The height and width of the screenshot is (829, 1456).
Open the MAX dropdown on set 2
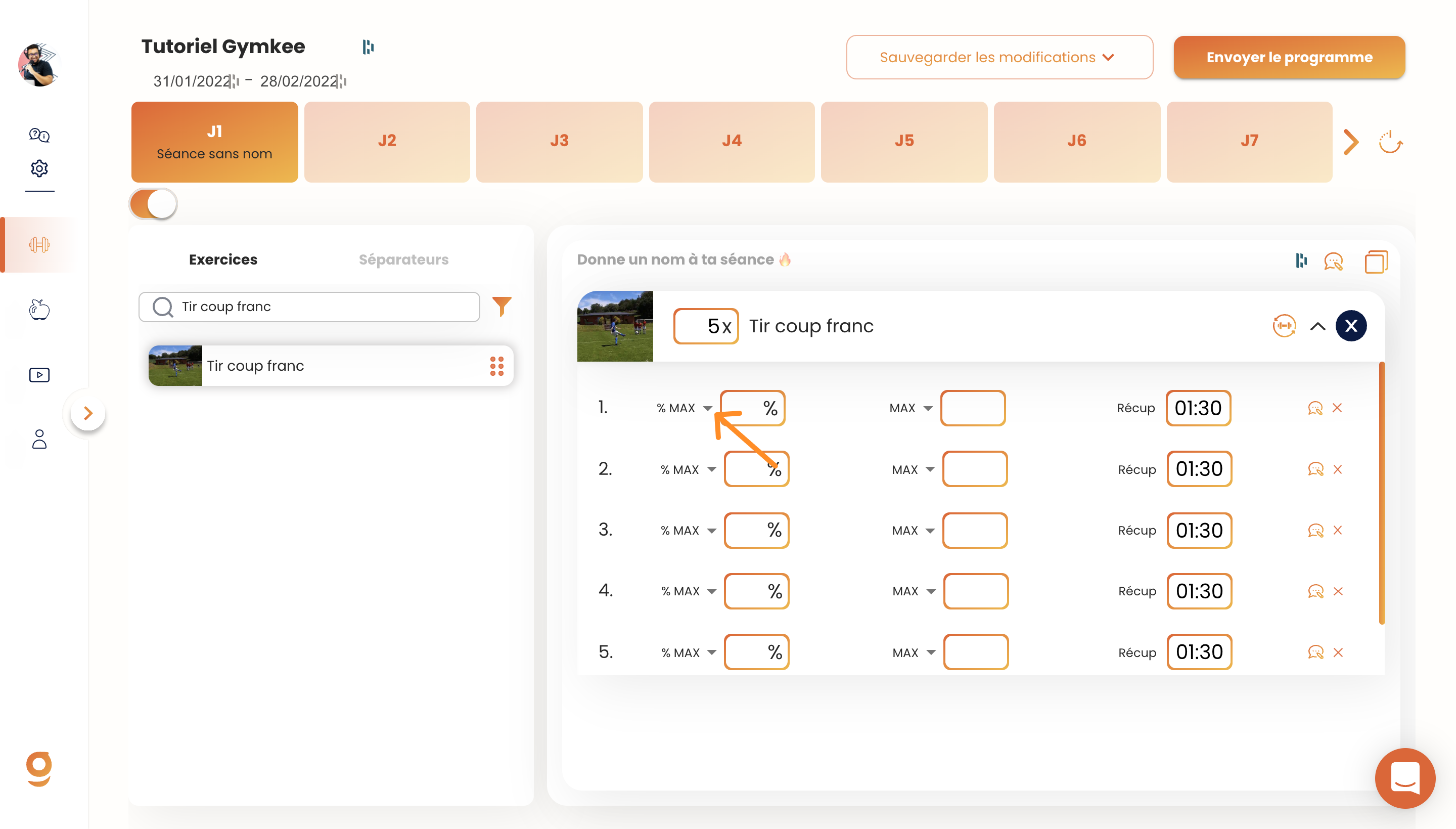tap(913, 469)
